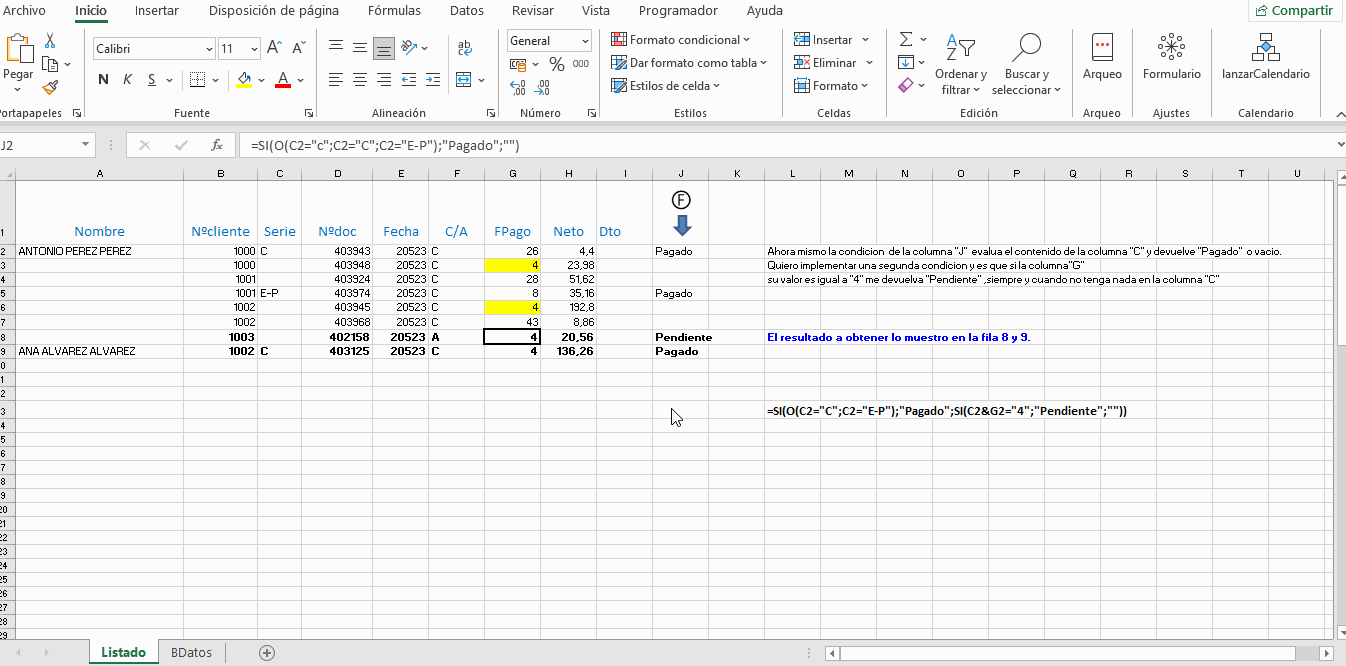Viewport: 1346px width, 666px height.
Task: Apply the red font color button
Action: (x=283, y=80)
